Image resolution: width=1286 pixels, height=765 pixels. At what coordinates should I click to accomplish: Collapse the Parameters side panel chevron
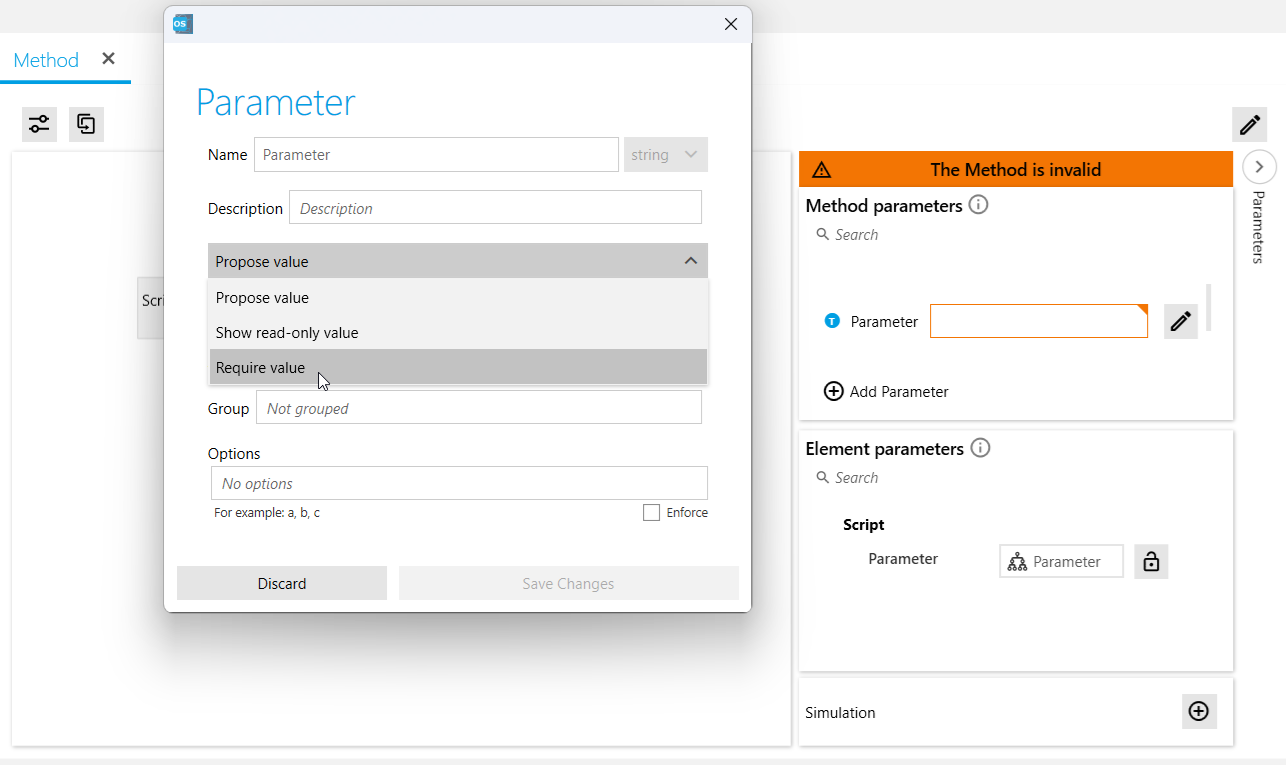click(1259, 167)
